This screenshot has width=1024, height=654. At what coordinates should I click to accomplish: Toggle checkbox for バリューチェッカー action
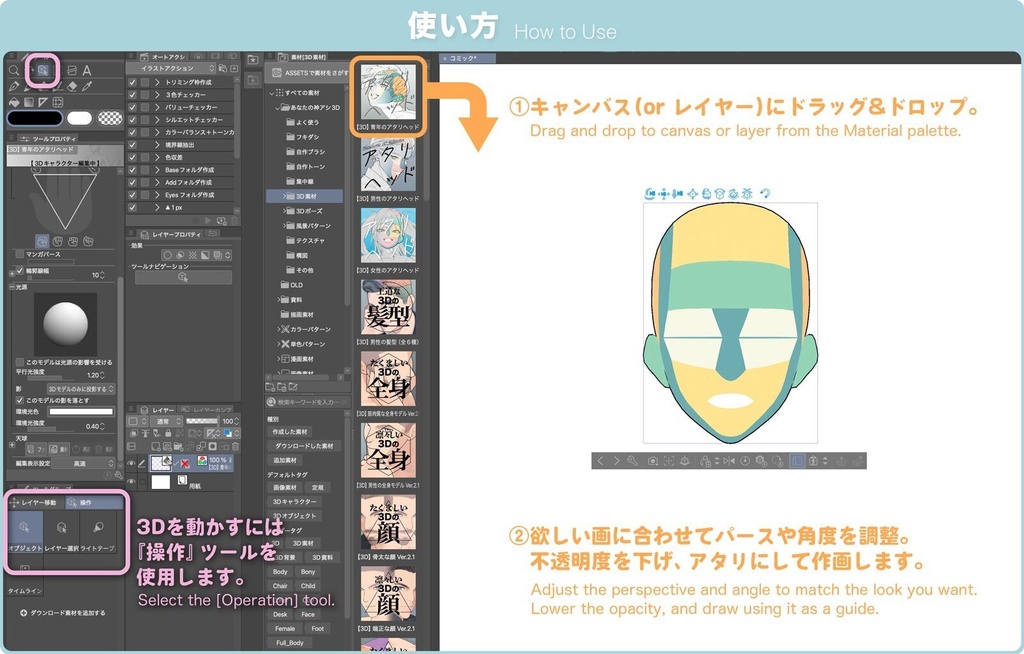click(x=133, y=107)
